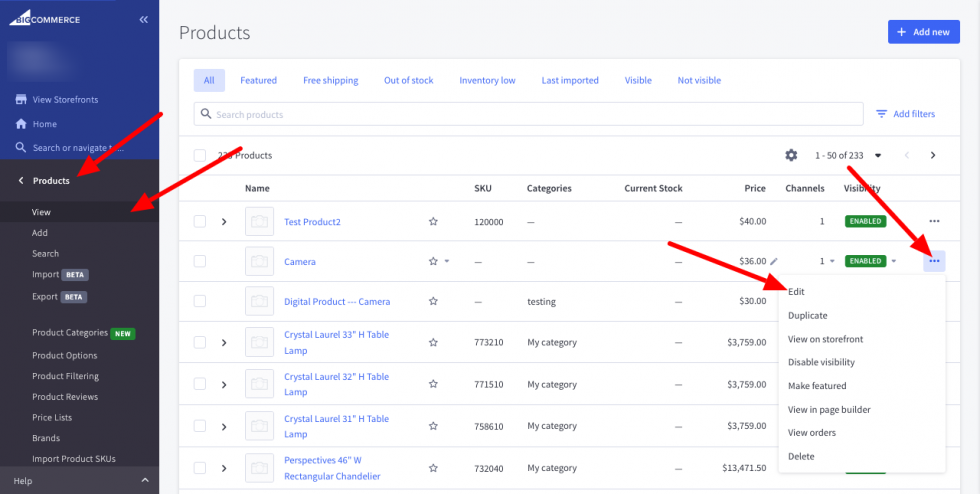980x494 pixels.
Task: Click the Add new button
Action: pos(922,32)
